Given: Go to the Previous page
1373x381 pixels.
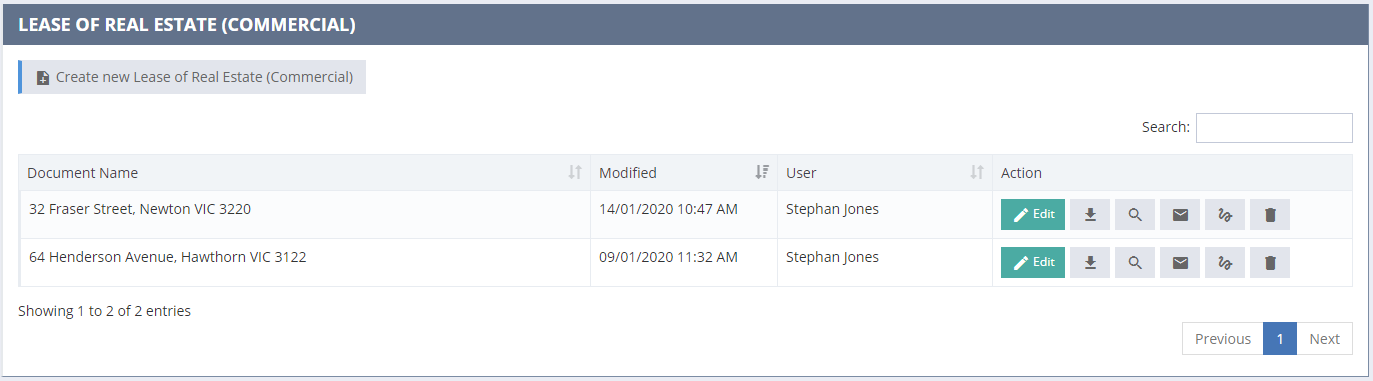Looking at the screenshot, I should pyautogui.click(x=1223, y=338).
